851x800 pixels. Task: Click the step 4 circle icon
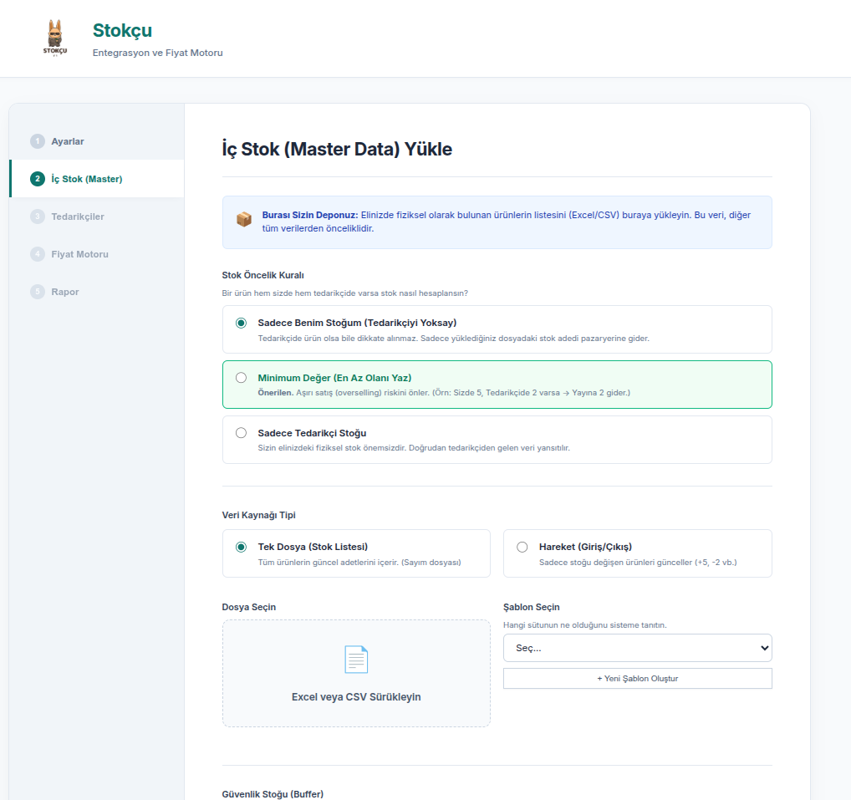37,254
